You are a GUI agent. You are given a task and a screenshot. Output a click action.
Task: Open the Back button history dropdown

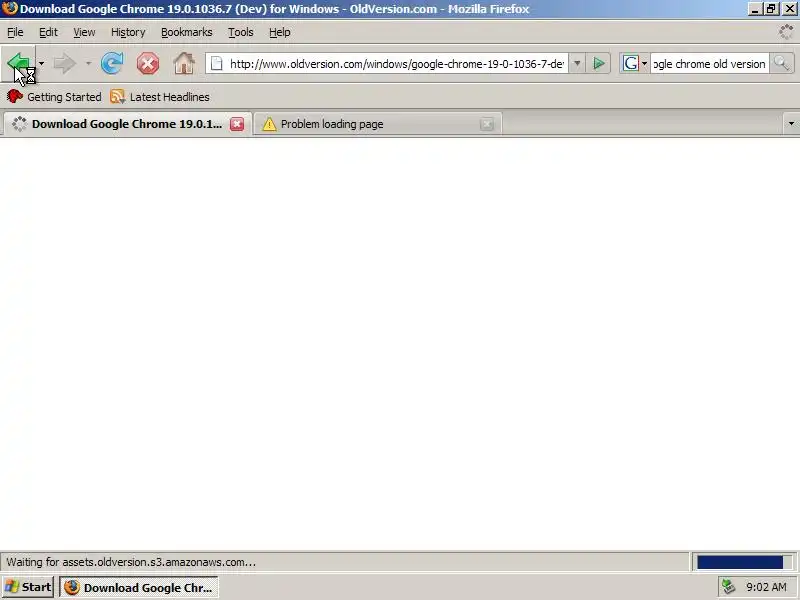(41, 64)
